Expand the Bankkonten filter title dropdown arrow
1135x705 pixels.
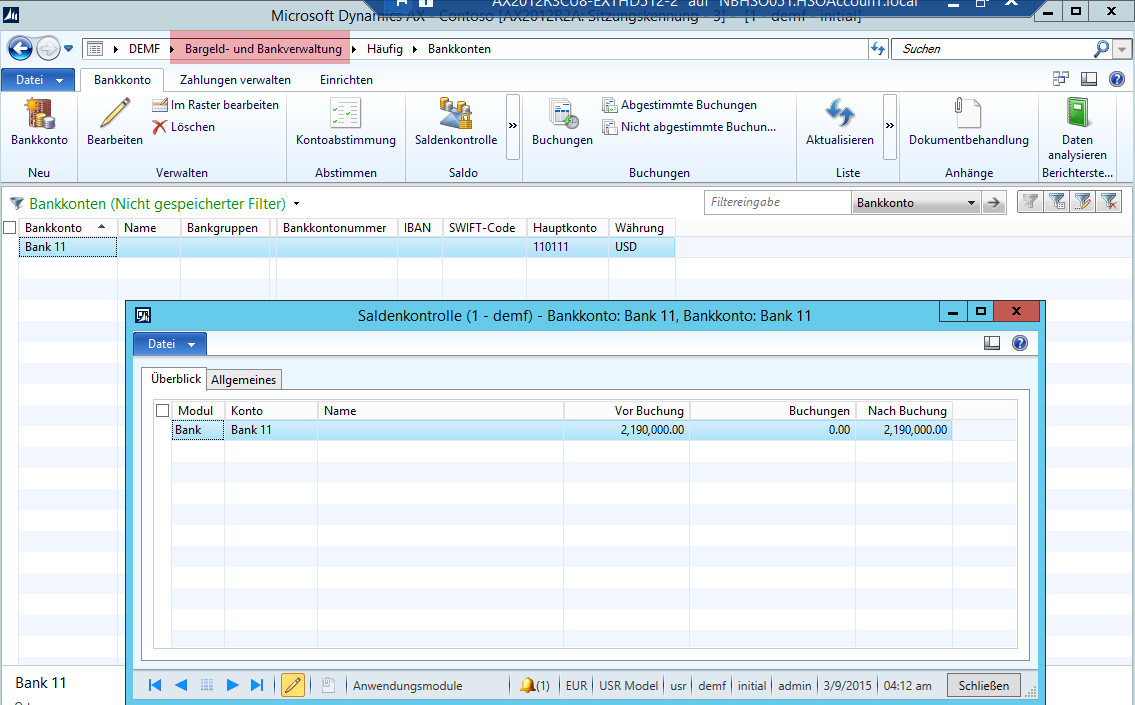pos(297,204)
